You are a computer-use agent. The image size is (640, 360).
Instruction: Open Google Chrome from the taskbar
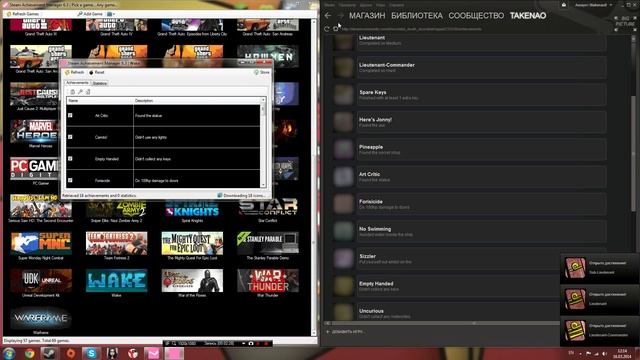tap(29, 353)
